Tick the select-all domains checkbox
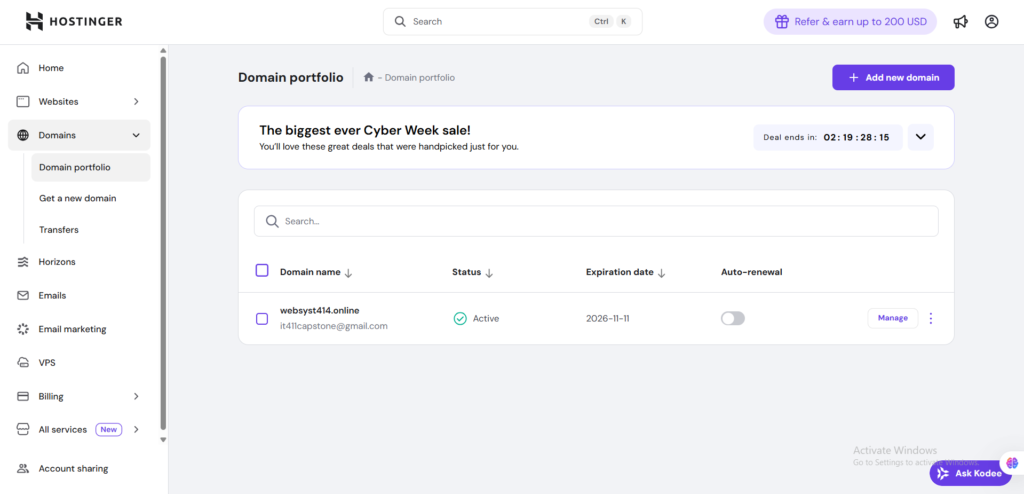The width and height of the screenshot is (1024, 494). [262, 271]
